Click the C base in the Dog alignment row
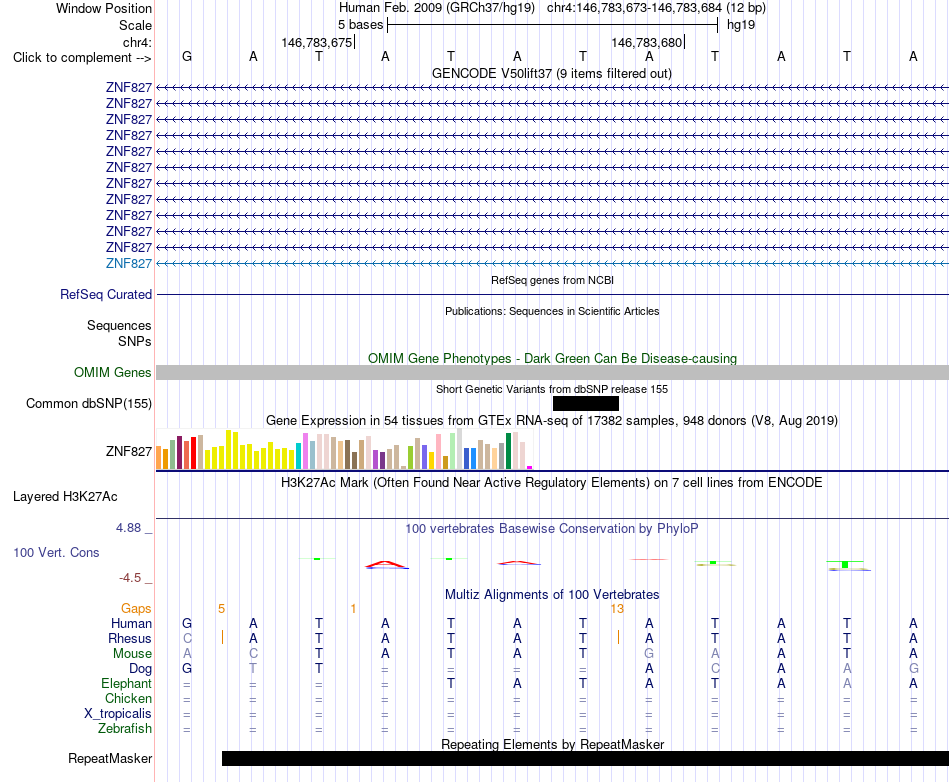Screen dimensions: 950x782 pyautogui.click(x=715, y=669)
